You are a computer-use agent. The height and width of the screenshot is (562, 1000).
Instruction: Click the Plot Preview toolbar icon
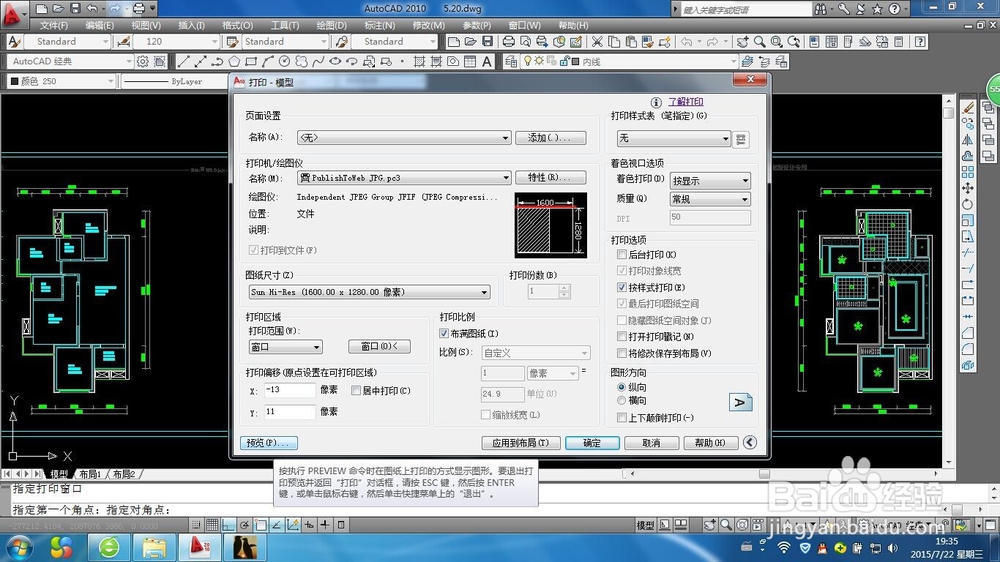pyautogui.click(x=525, y=41)
